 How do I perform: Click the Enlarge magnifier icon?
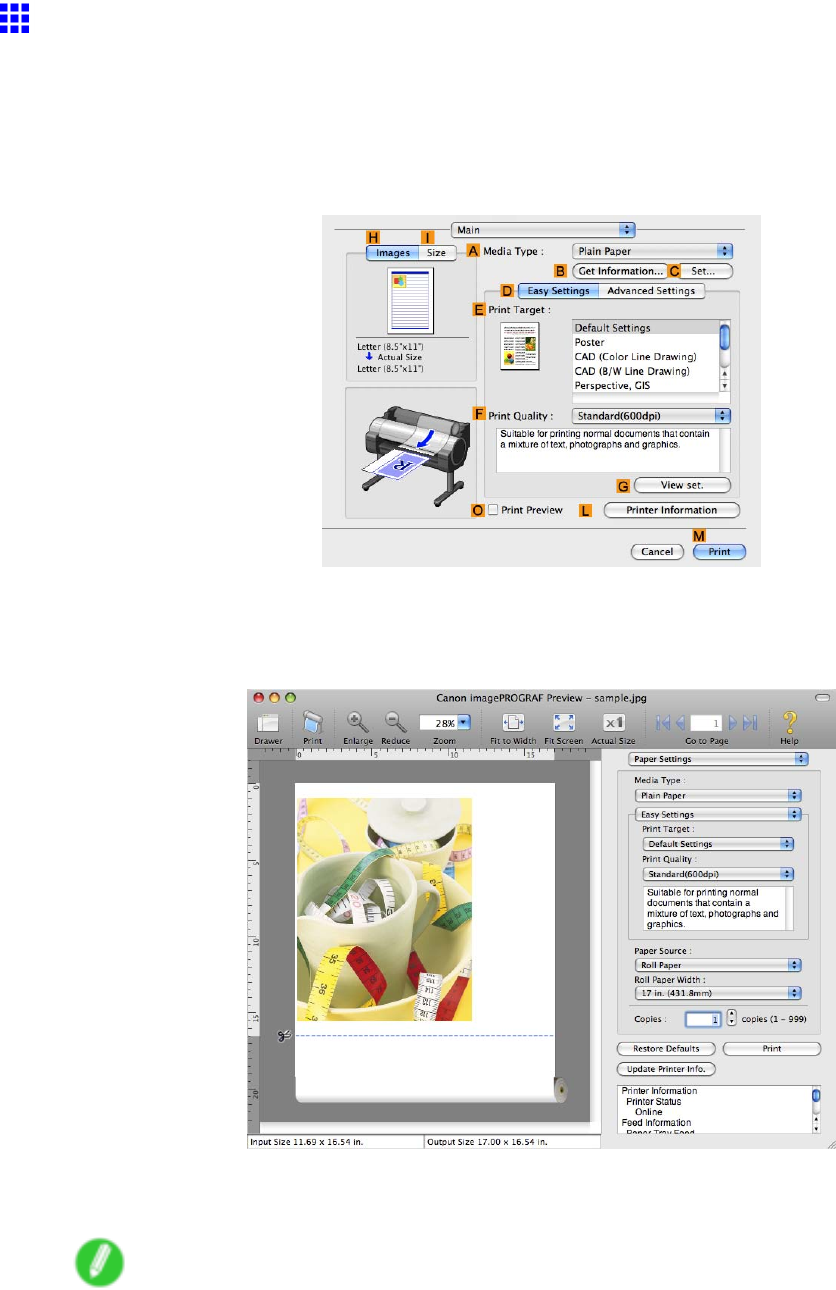click(x=357, y=723)
